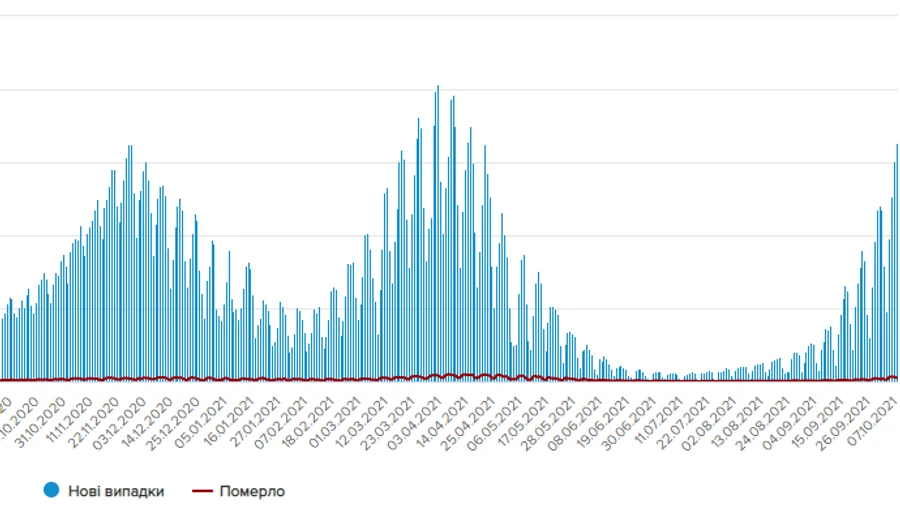Viewport: 900px width, 505px height.
Task: Toggle the "Померло" series label
Action: click(x=252, y=490)
